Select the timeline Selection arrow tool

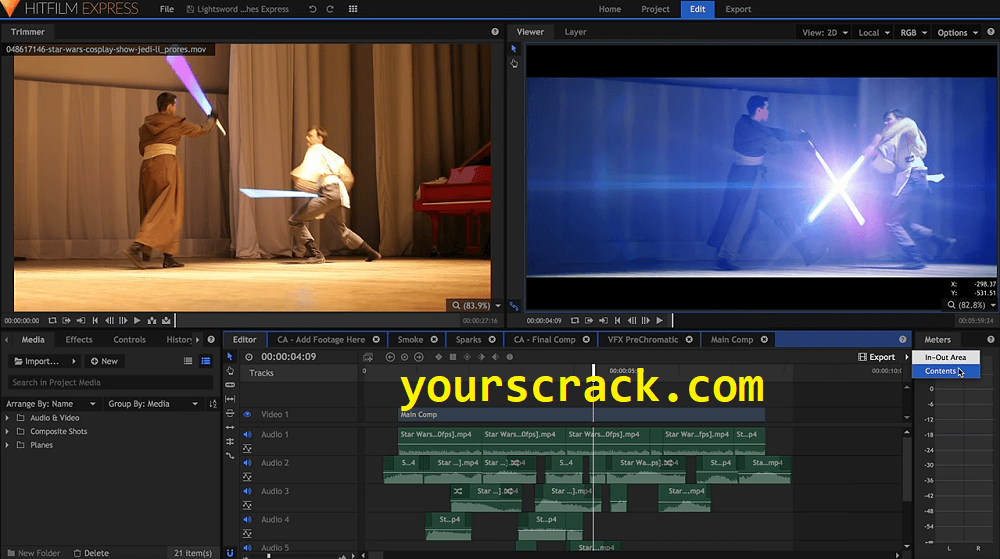[x=230, y=357]
